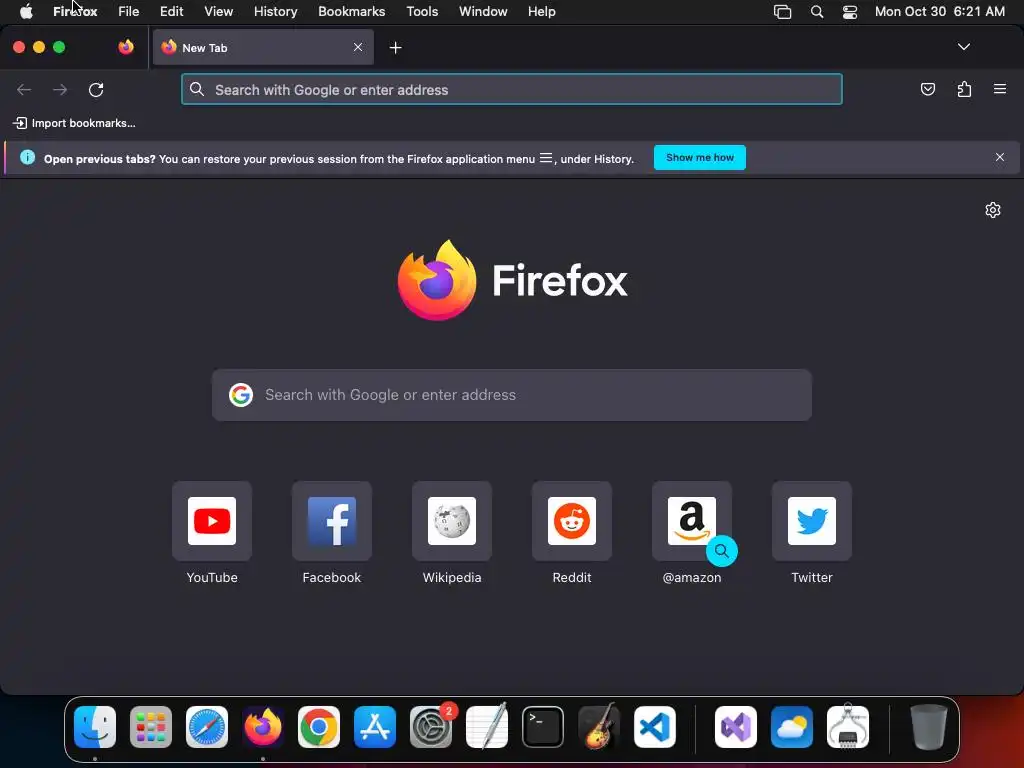The image size is (1024, 768).
Task: Open the YouTube shortcut tile
Action: tap(212, 520)
